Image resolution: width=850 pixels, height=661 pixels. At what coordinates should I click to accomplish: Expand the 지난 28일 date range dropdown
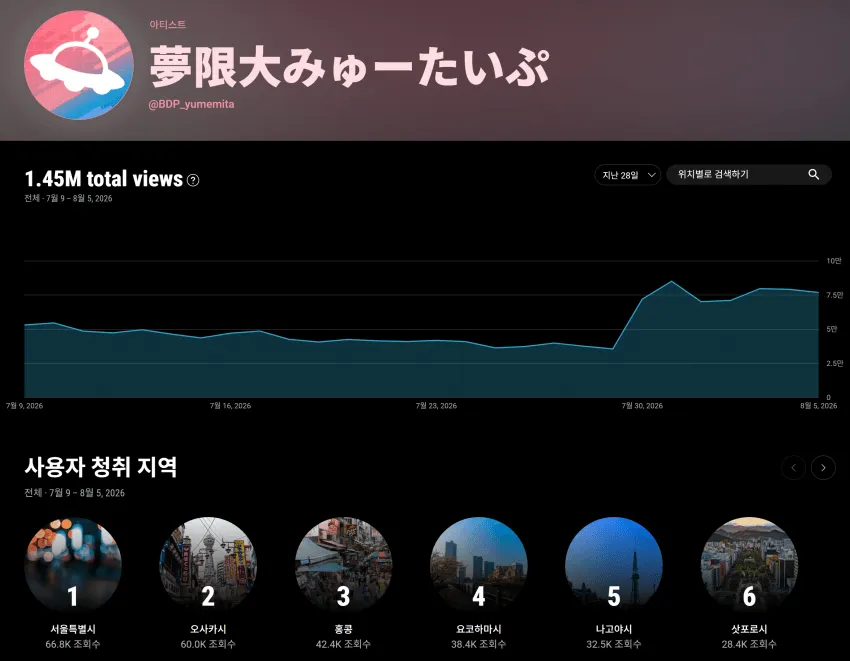(628, 175)
